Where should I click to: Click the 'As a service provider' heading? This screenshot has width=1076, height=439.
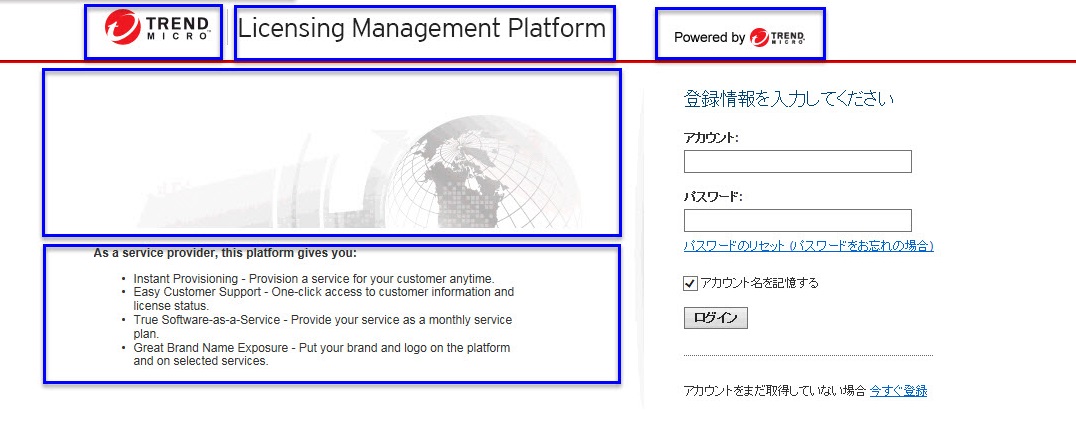(225, 253)
